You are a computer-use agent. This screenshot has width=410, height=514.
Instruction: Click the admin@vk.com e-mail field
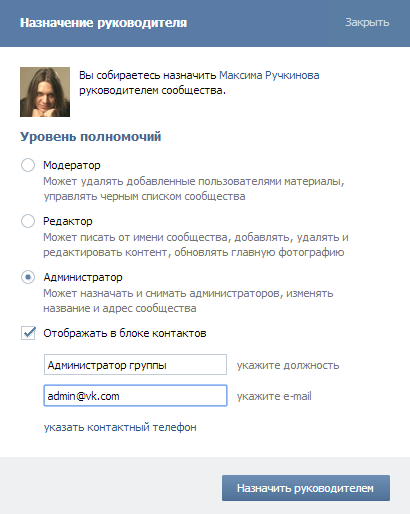[x=135, y=396]
